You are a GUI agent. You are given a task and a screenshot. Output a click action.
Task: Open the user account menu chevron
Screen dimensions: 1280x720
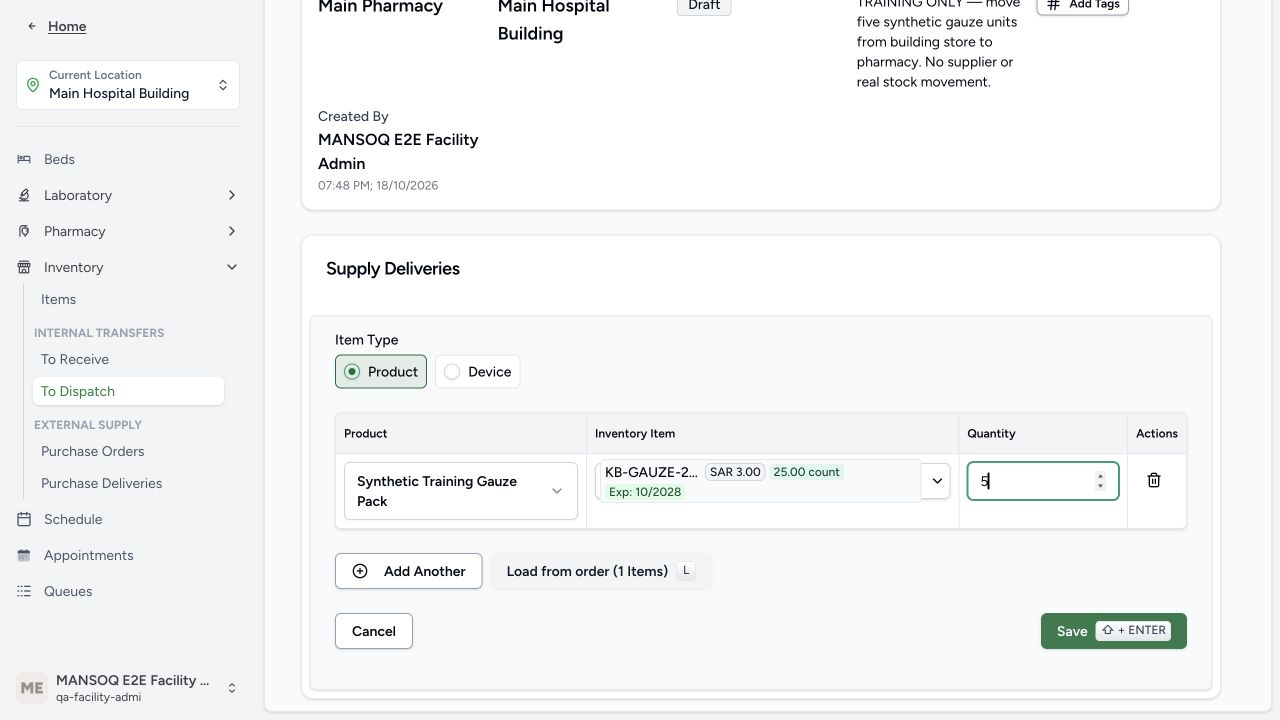point(232,688)
